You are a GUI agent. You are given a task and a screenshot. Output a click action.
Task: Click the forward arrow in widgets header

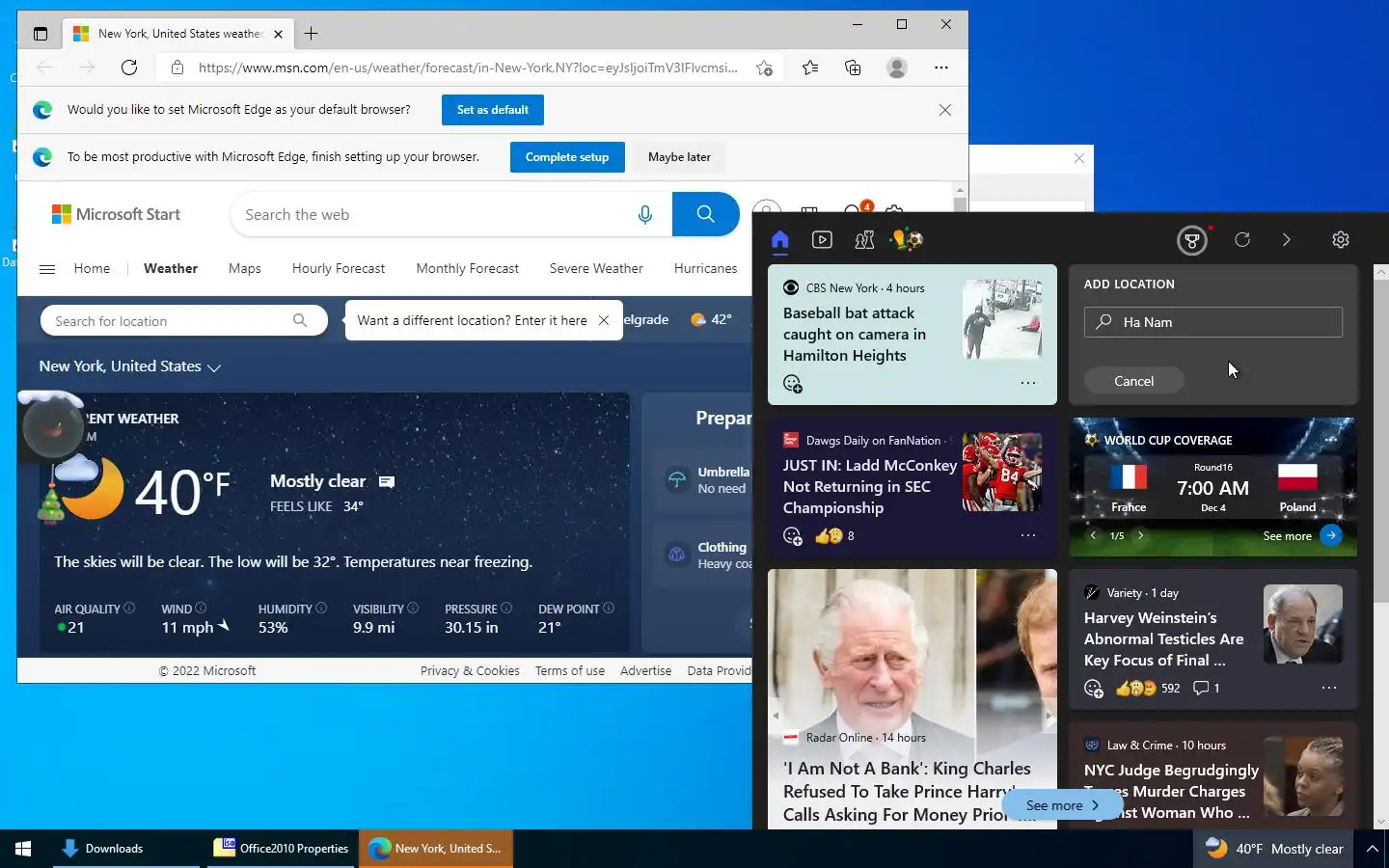pos(1286,240)
